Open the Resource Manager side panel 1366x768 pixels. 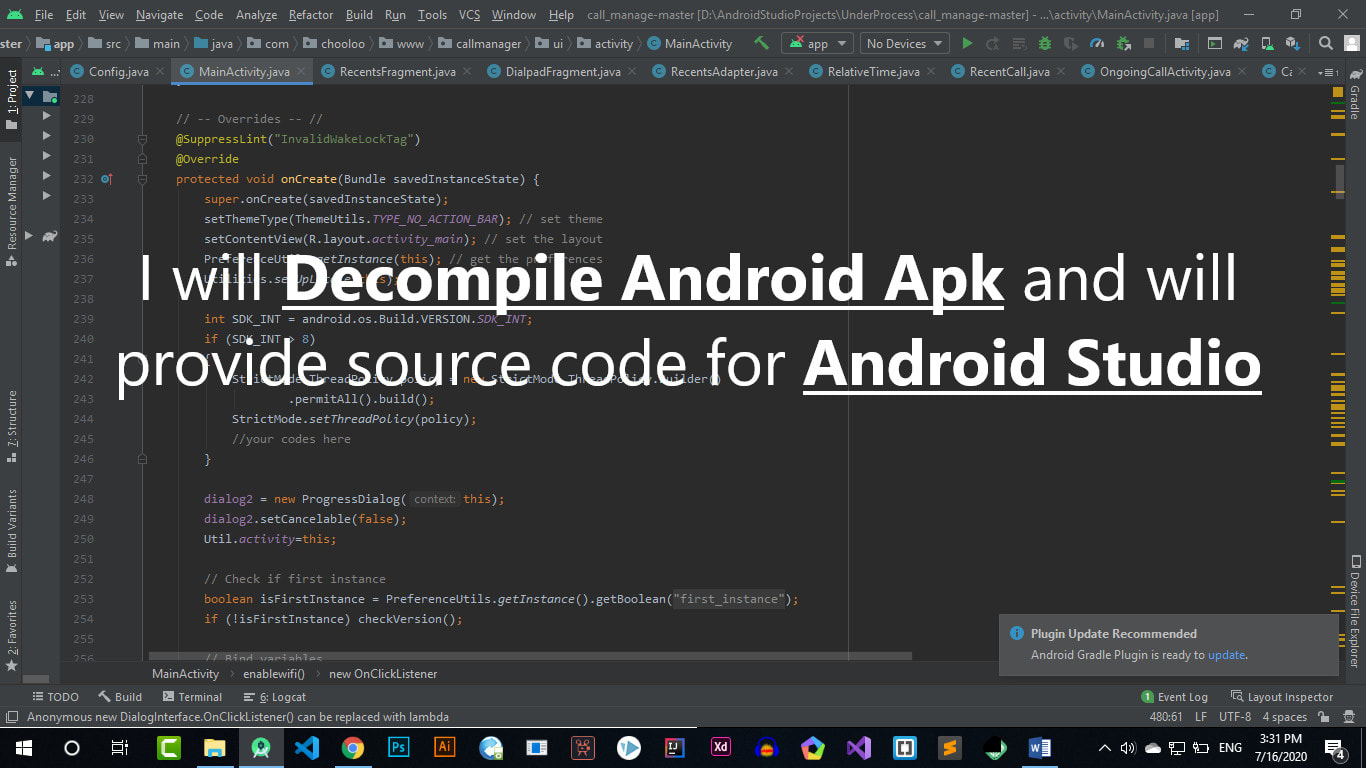click(x=12, y=210)
